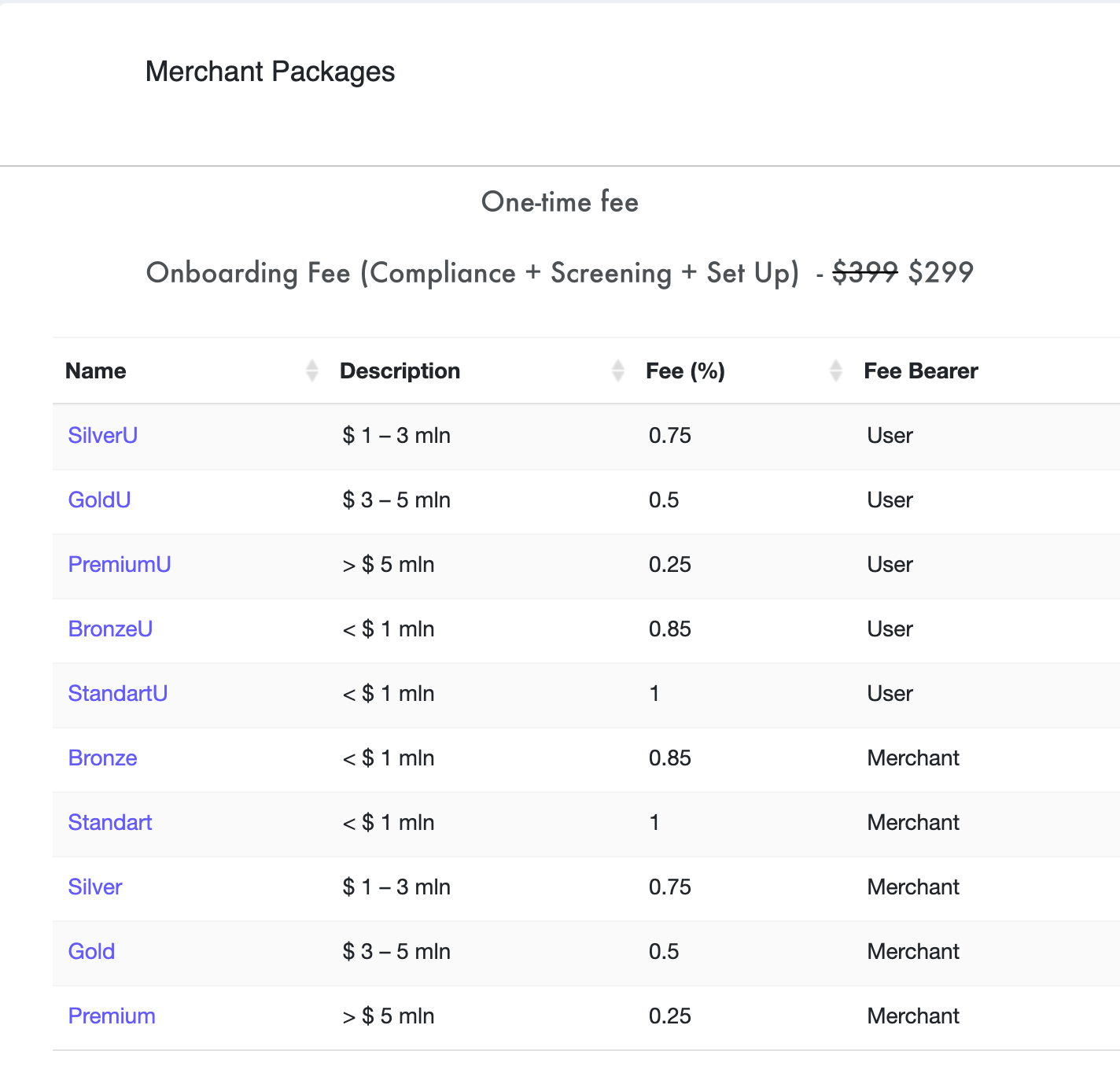Sort table by Name column arrows
Screen dimensions: 1120x1073
coord(312,371)
